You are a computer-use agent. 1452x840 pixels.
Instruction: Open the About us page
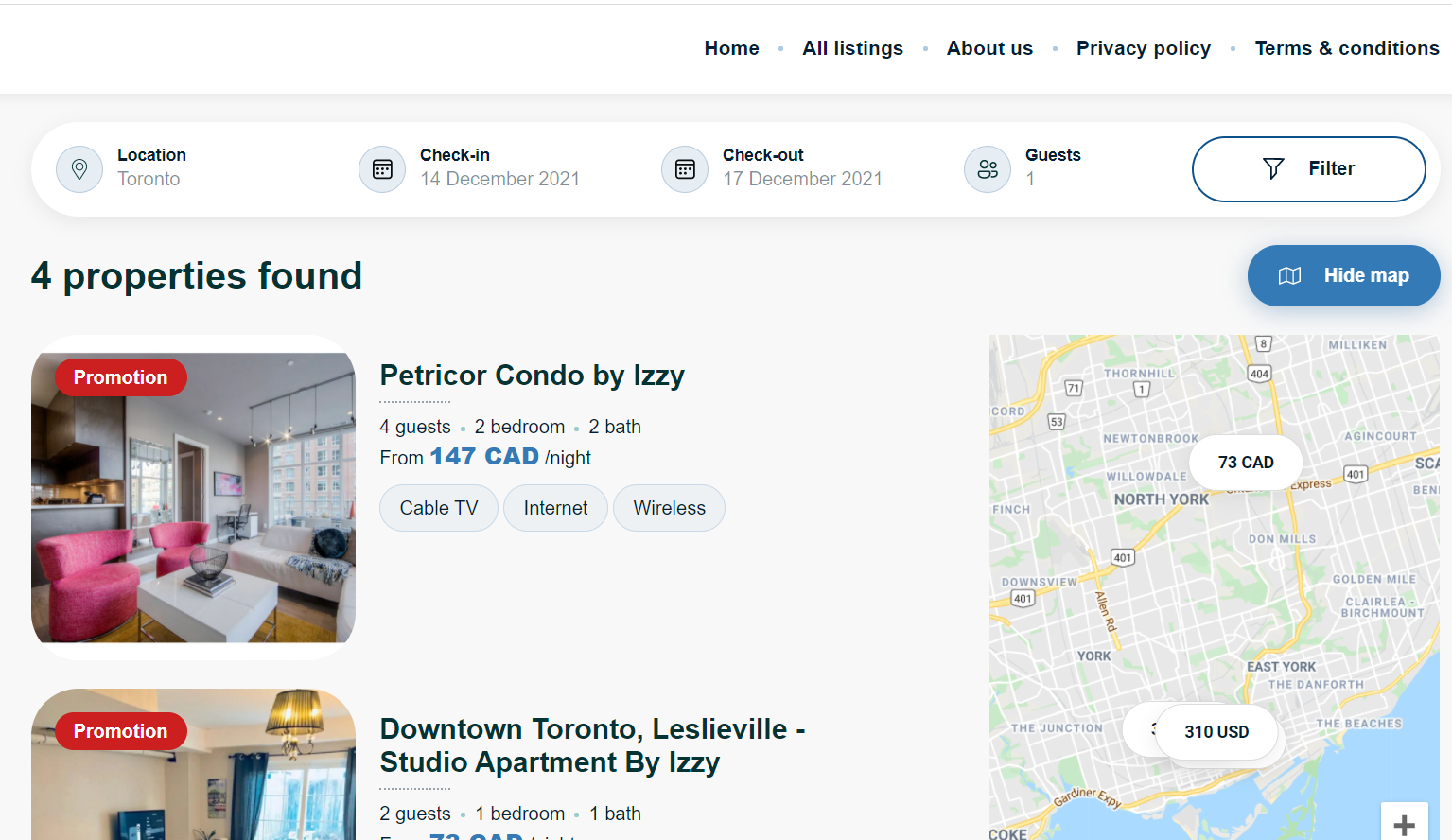pos(989,47)
